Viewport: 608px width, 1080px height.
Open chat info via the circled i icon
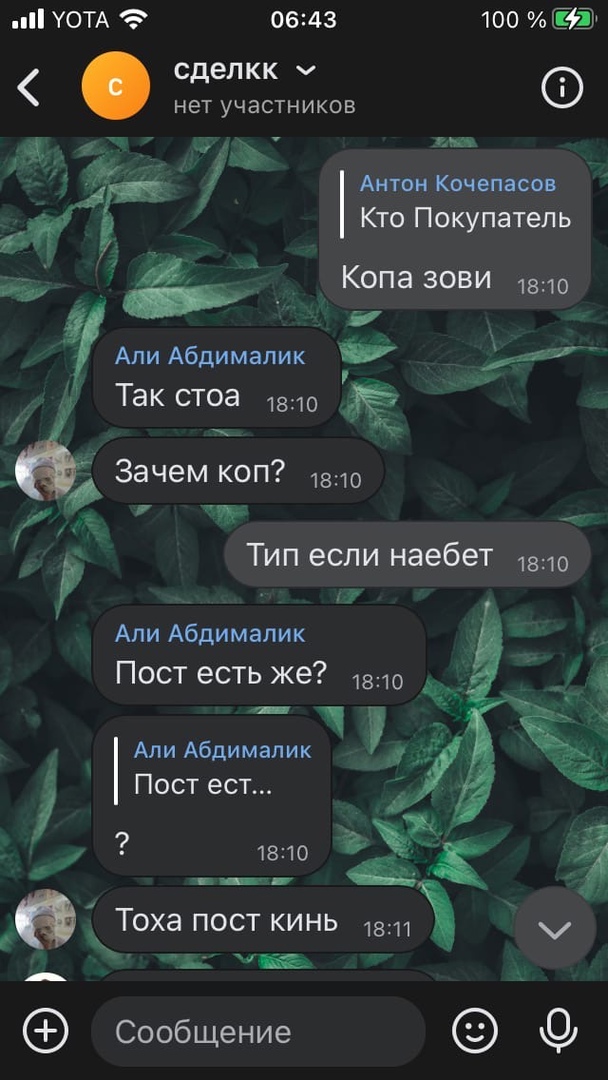click(x=562, y=87)
